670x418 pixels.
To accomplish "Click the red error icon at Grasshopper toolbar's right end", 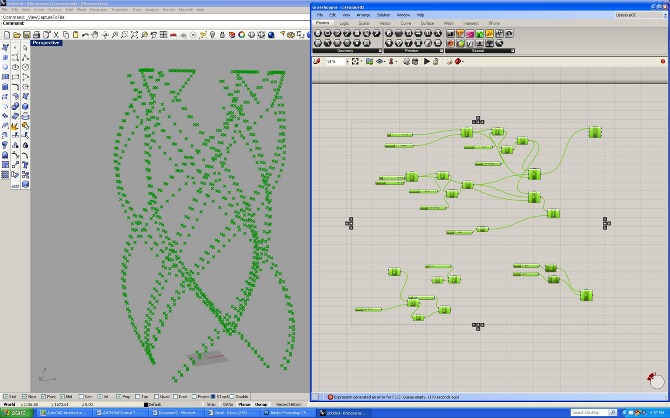I will [663, 62].
